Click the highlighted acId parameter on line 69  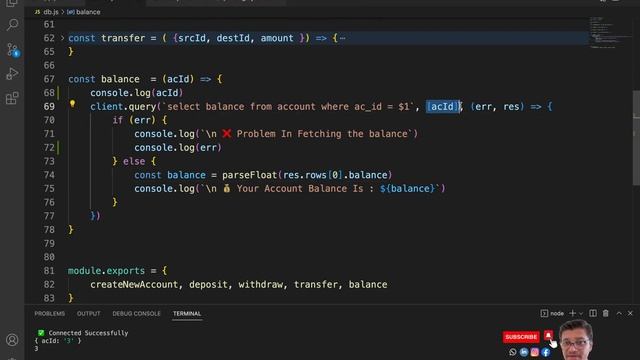coord(442,107)
